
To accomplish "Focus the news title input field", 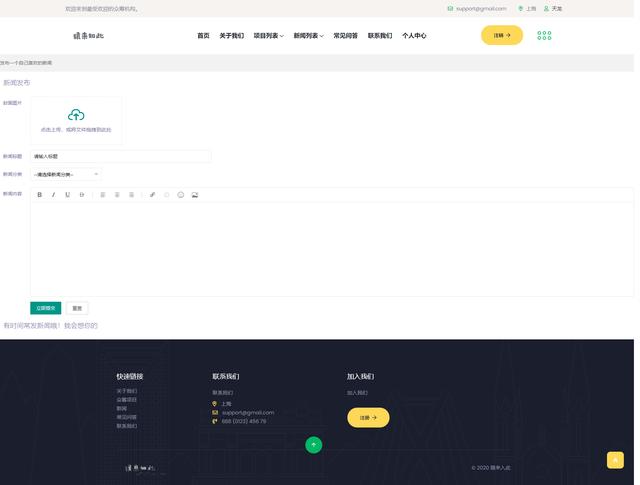I will point(121,156).
